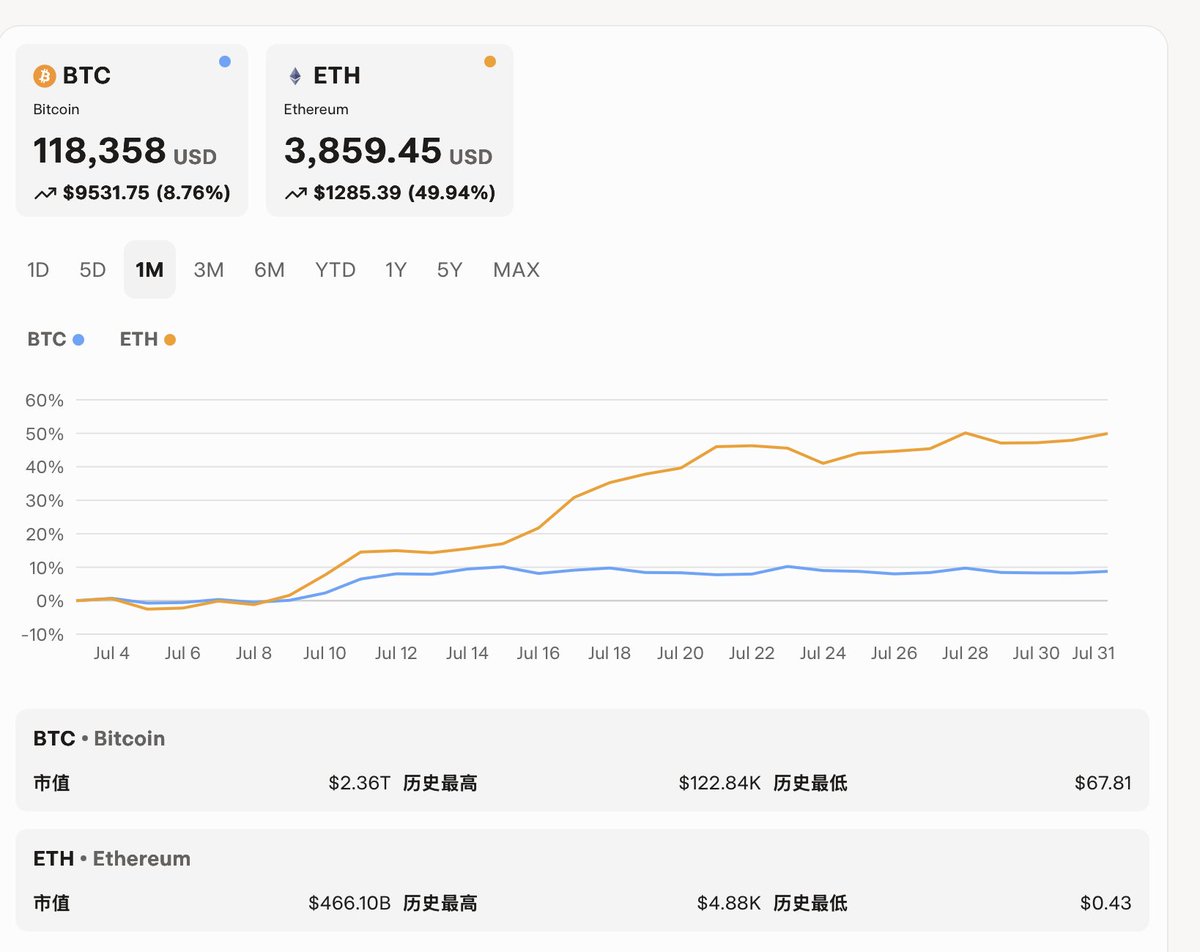Click the Jul 4 x-axis date
The height and width of the screenshot is (952, 1200).
[111, 653]
